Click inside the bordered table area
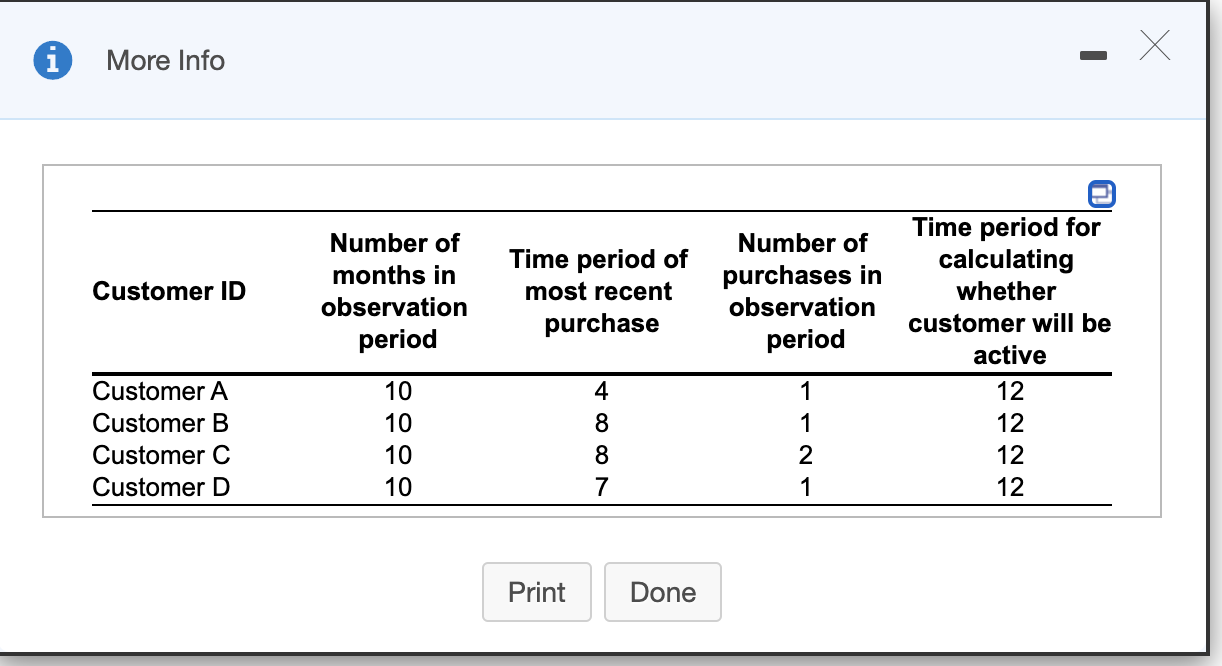1222x666 pixels. [x=600, y=340]
